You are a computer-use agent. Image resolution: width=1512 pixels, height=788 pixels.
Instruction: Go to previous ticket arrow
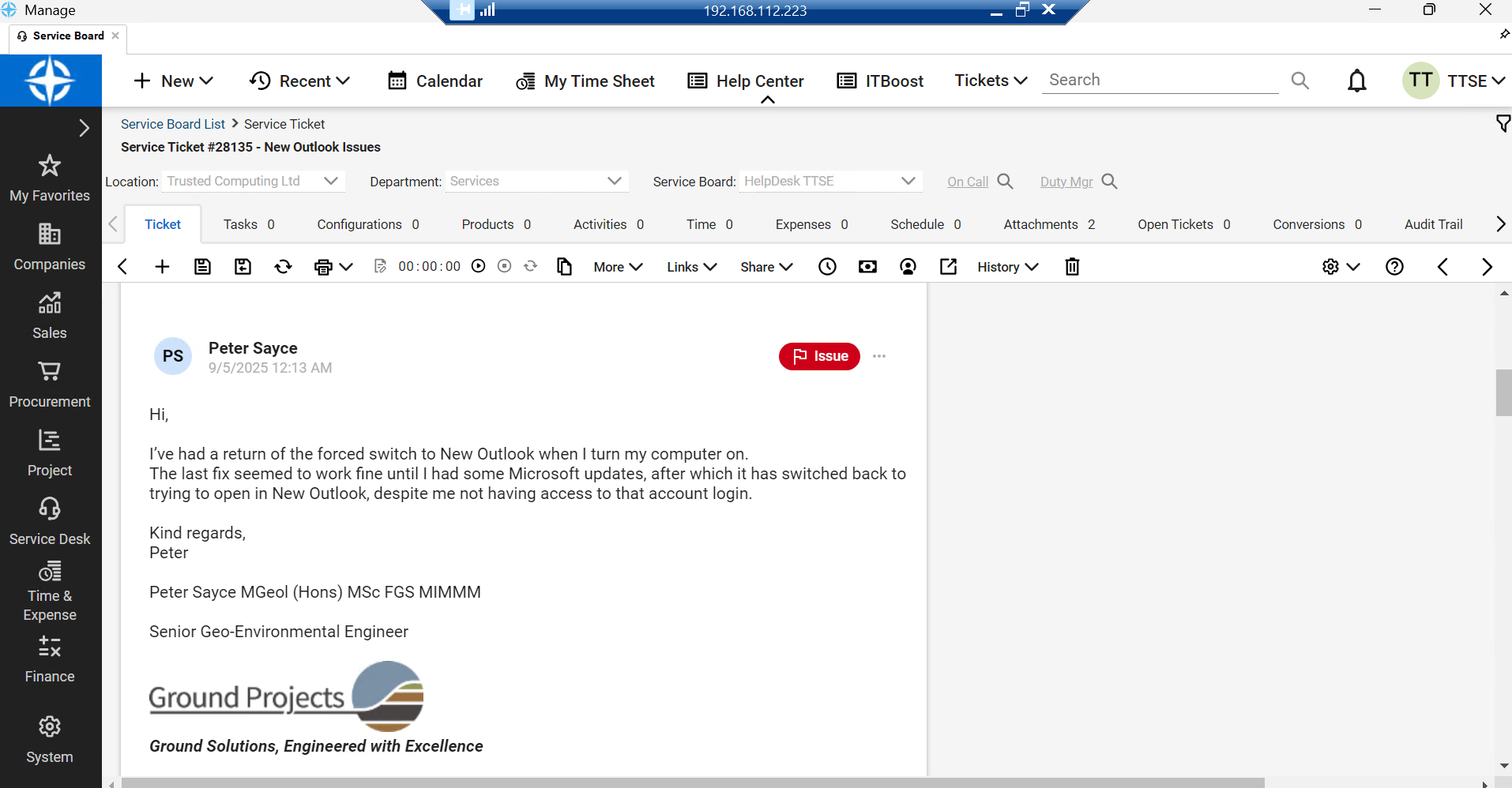click(x=1442, y=267)
